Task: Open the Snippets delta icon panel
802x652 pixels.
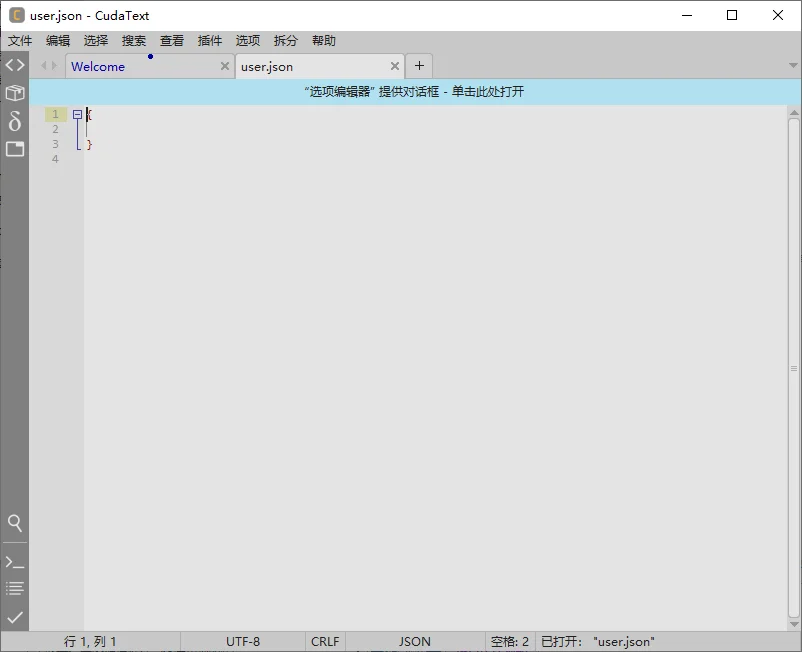Action: [x=15, y=121]
